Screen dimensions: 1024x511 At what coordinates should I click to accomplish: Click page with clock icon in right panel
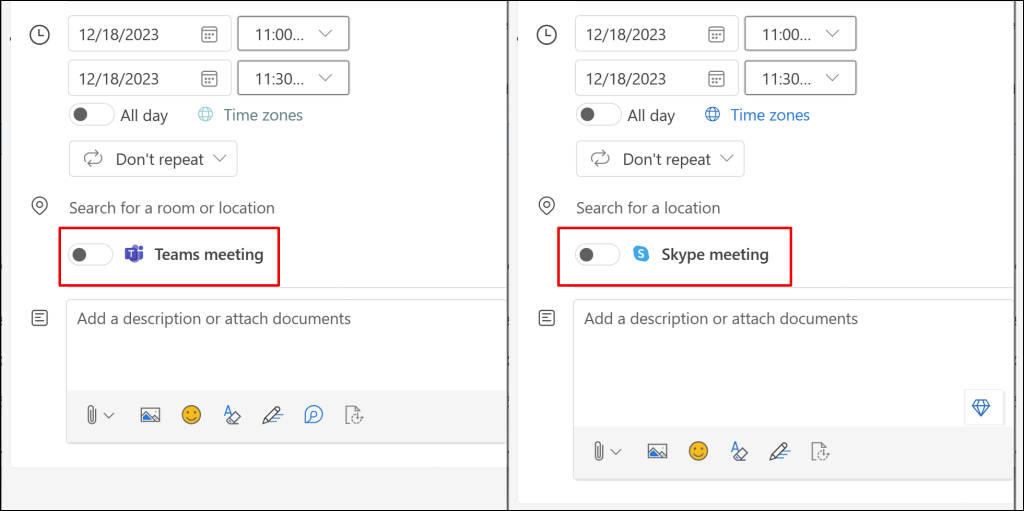tap(820, 452)
